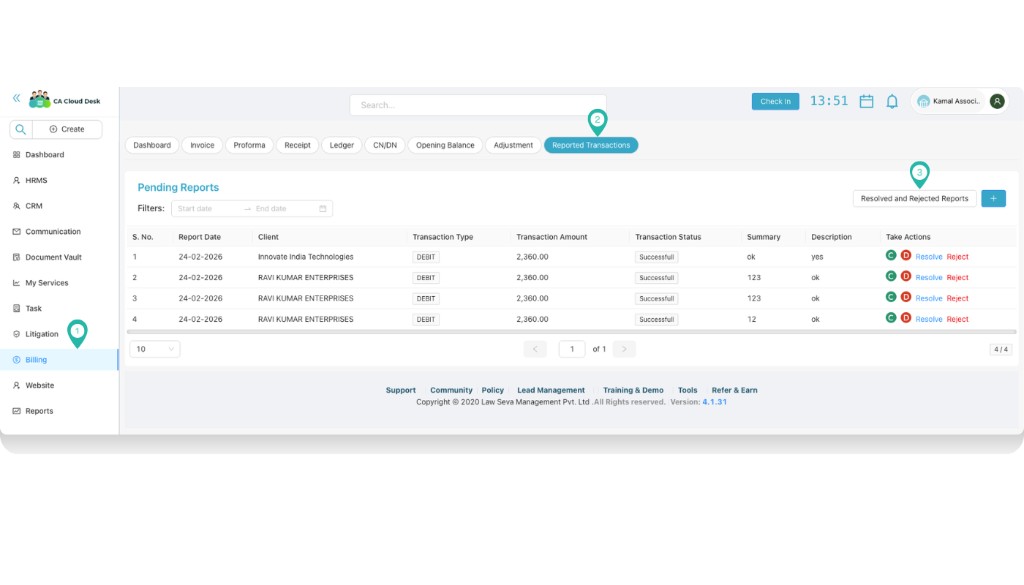Open Resolved and Rejected Reports
The image size is (1024, 585).
(913, 198)
